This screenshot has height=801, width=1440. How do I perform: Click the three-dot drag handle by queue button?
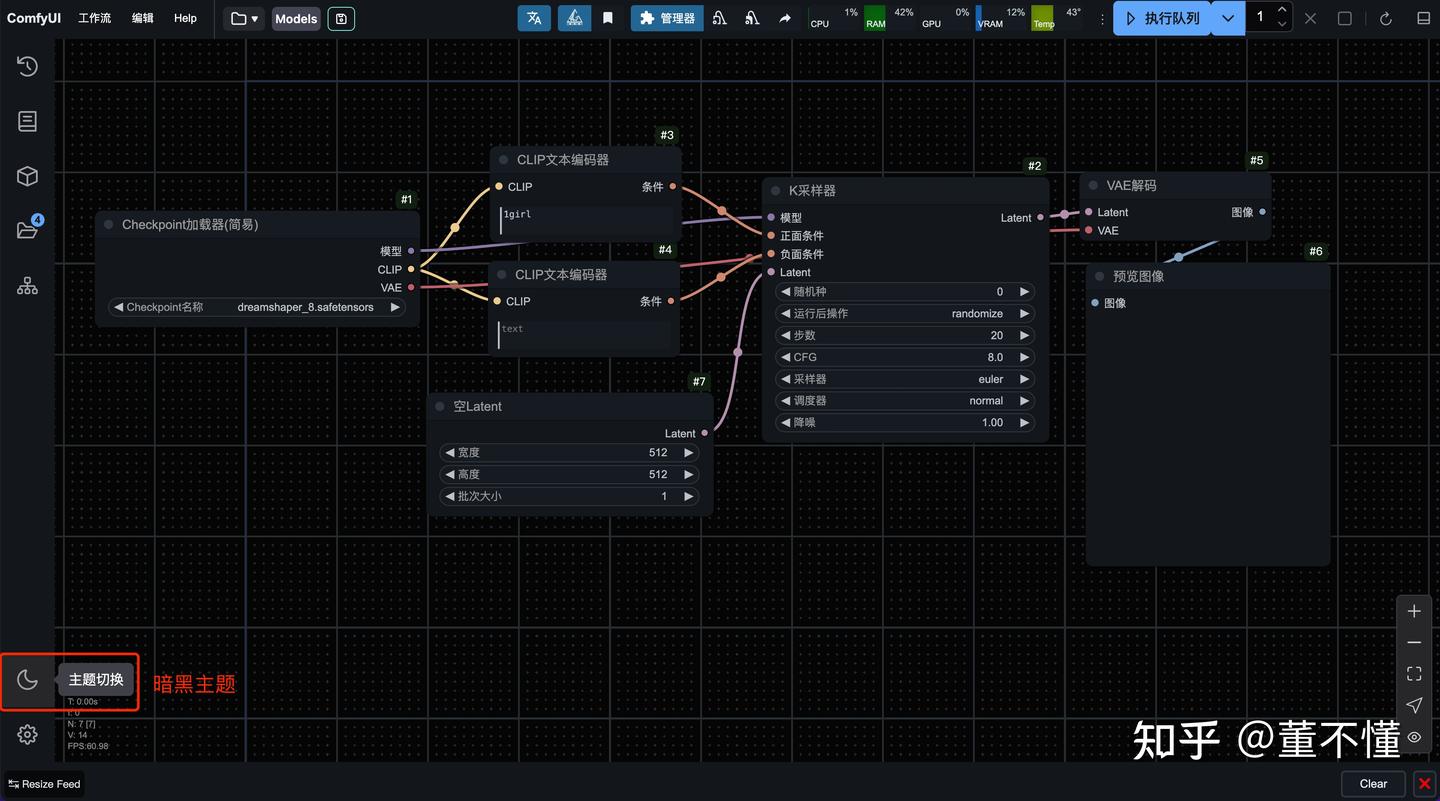click(1101, 19)
